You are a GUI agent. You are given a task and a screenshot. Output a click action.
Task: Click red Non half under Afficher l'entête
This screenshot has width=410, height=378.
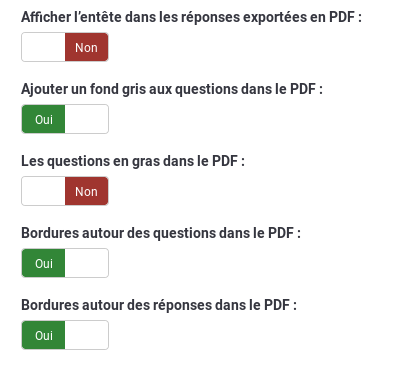tap(87, 47)
